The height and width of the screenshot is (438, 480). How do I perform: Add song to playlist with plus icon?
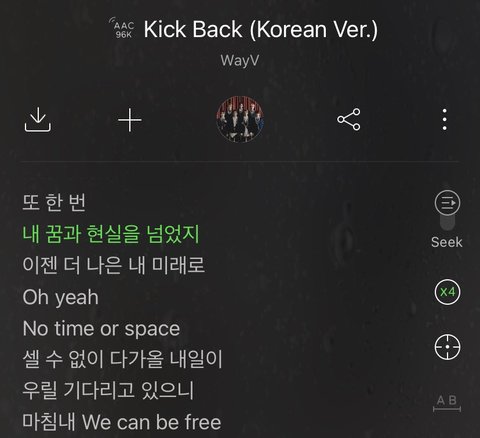130,120
